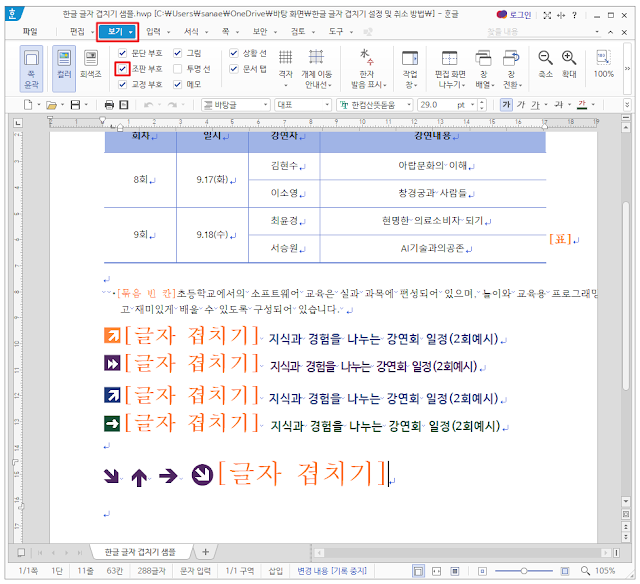
Task: Click the print icon
Action: click(x=109, y=105)
